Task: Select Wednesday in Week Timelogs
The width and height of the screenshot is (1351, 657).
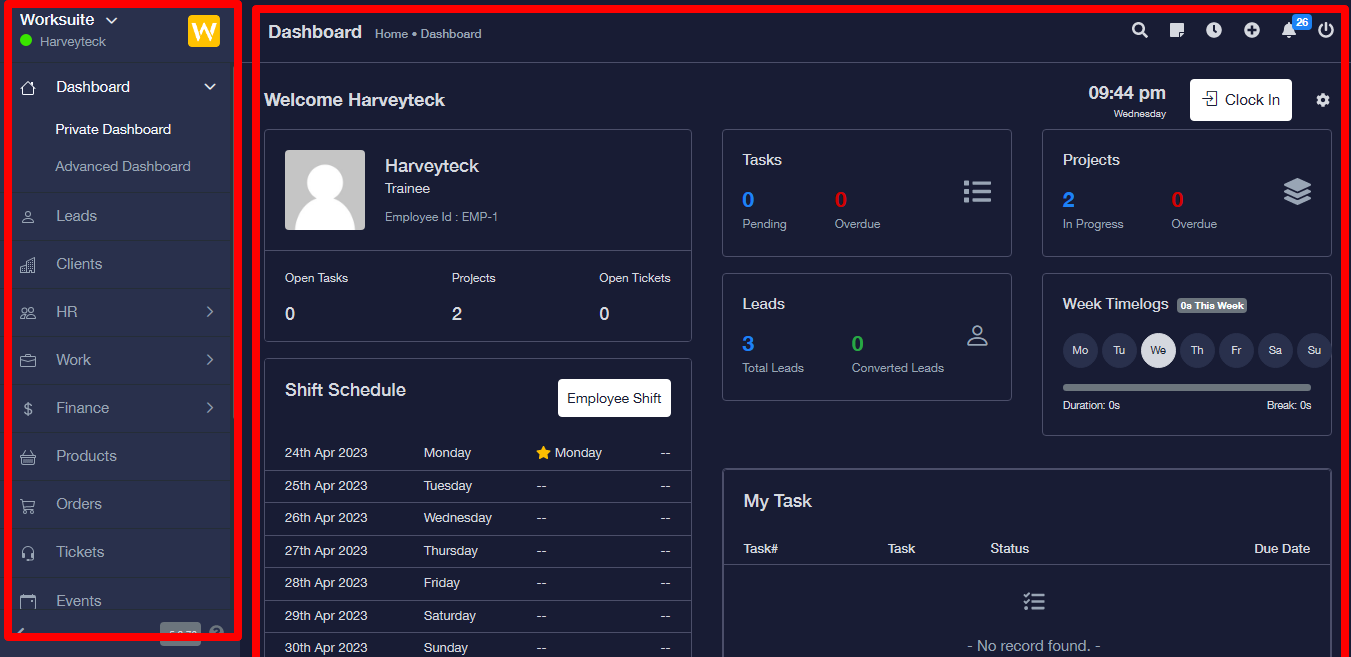Action: tap(1158, 350)
